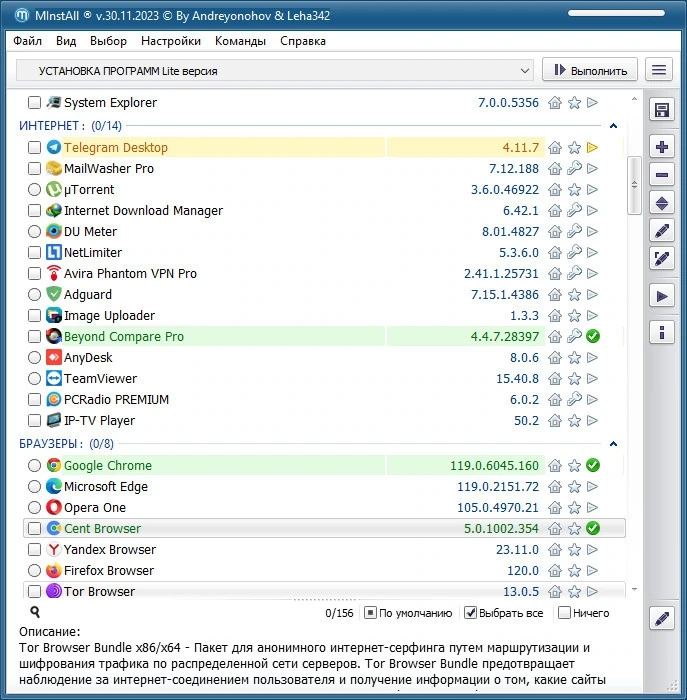Click star icon in Microsoft Edge row
687x700 pixels.
(x=574, y=486)
